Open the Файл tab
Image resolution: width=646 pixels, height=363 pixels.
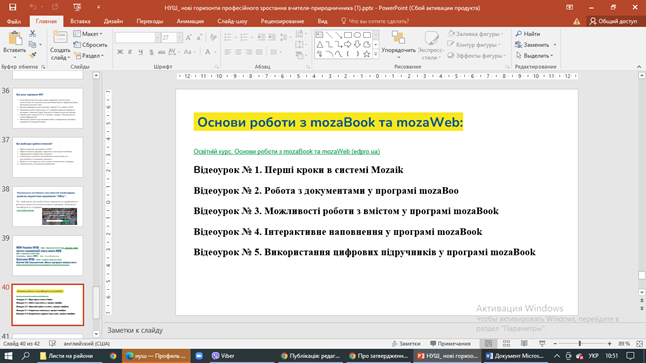pyautogui.click(x=14, y=21)
